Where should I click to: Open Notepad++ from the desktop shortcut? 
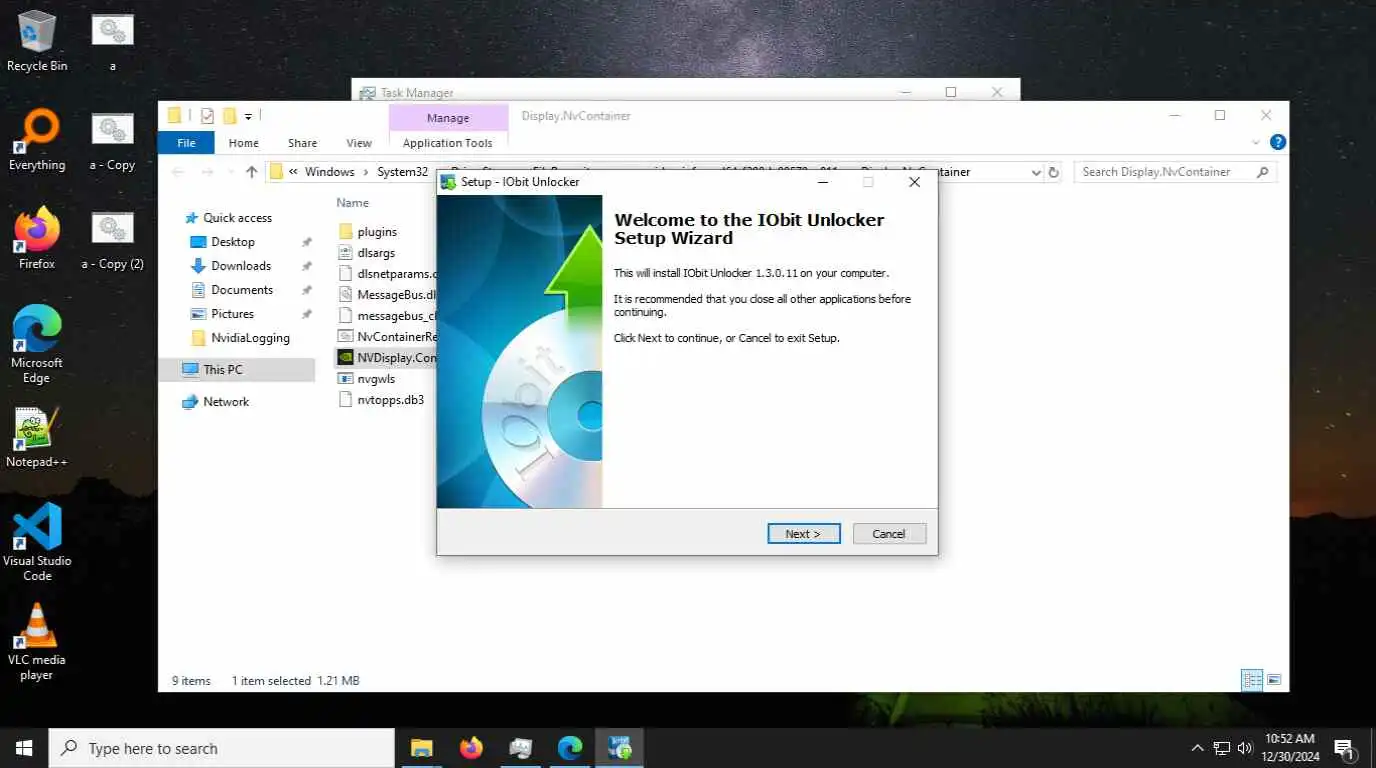pos(37,437)
